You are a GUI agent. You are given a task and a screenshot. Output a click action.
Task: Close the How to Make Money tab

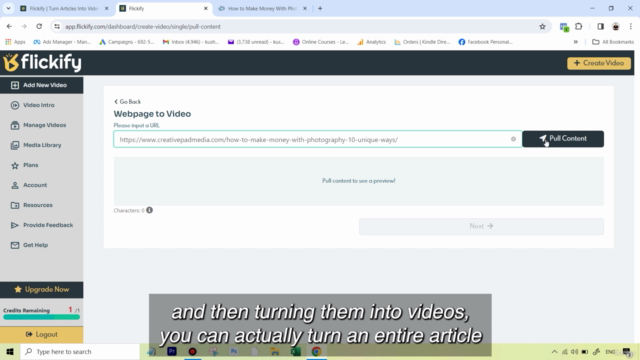pos(305,8)
